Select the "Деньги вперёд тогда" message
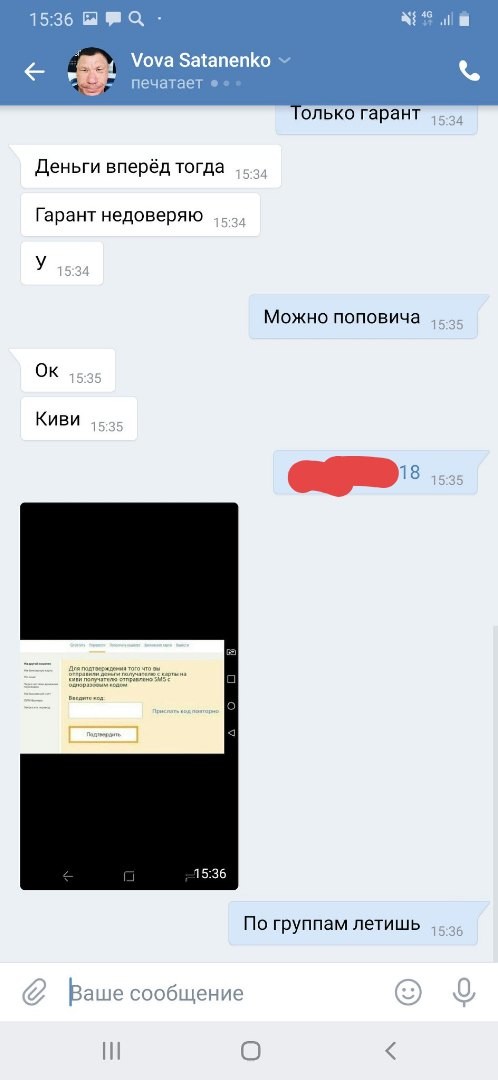 click(x=151, y=167)
